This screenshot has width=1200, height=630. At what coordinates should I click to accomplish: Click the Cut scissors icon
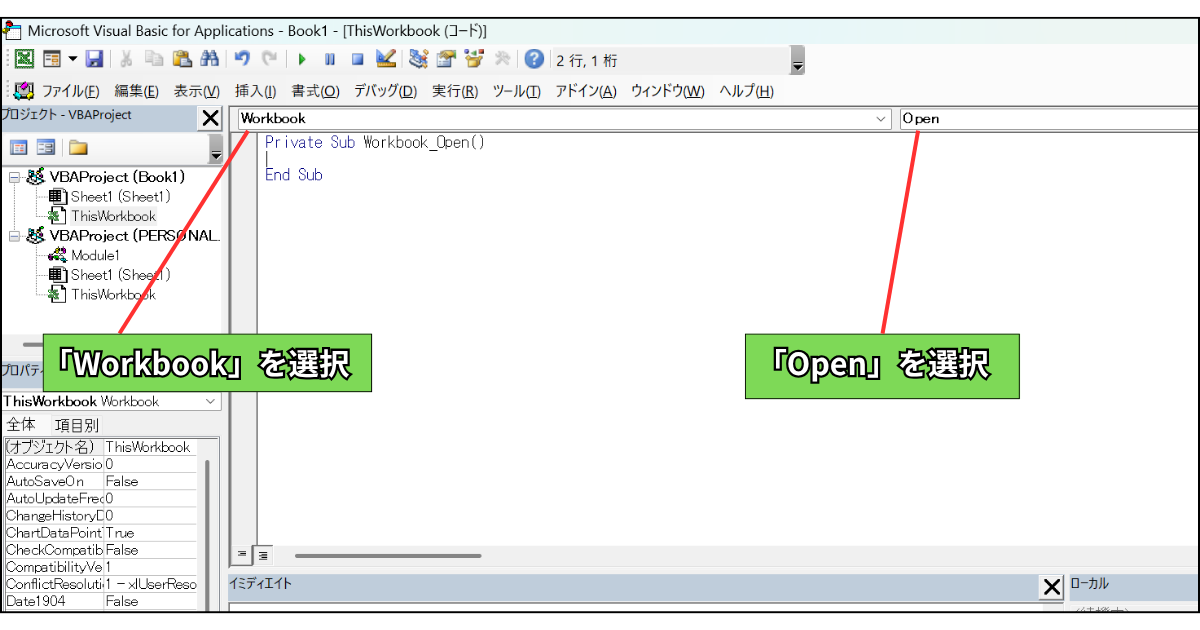pos(127,59)
